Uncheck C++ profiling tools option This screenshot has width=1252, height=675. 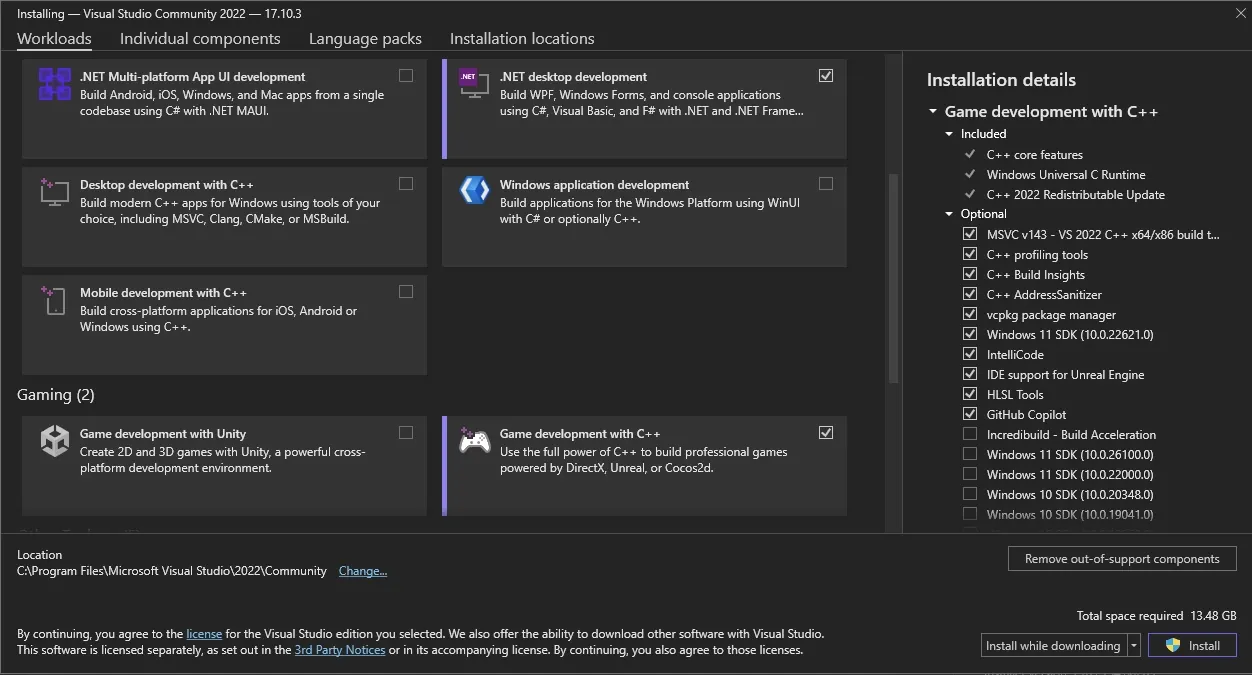point(969,254)
